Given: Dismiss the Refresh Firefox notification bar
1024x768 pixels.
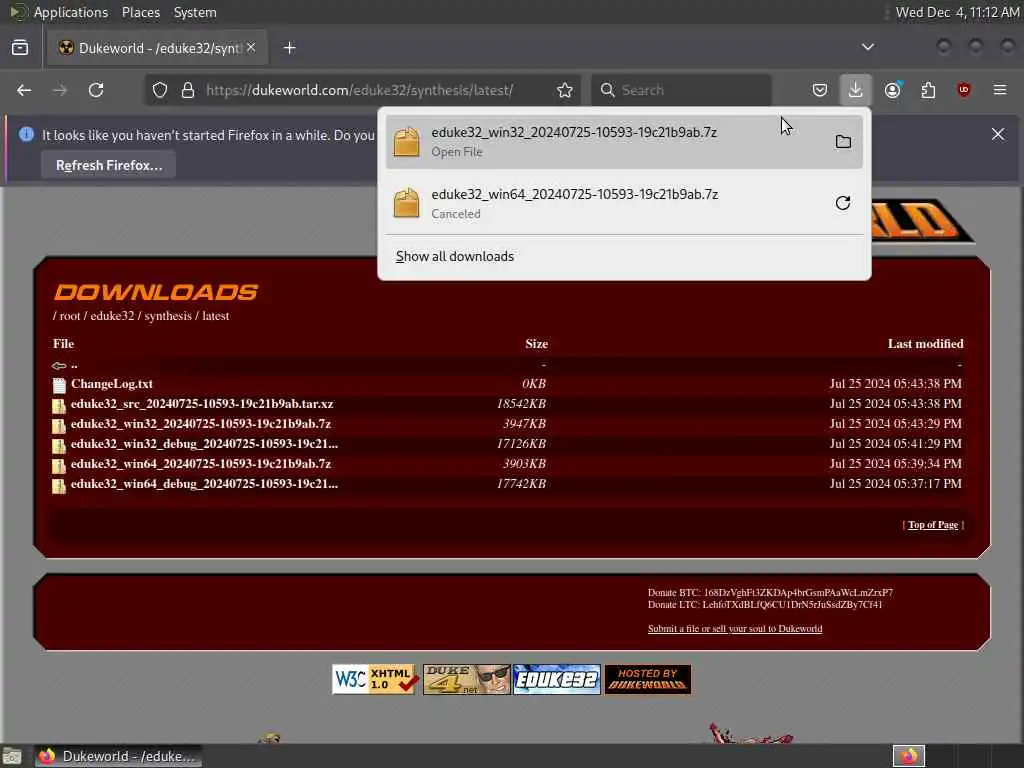Looking at the screenshot, I should coord(998,135).
